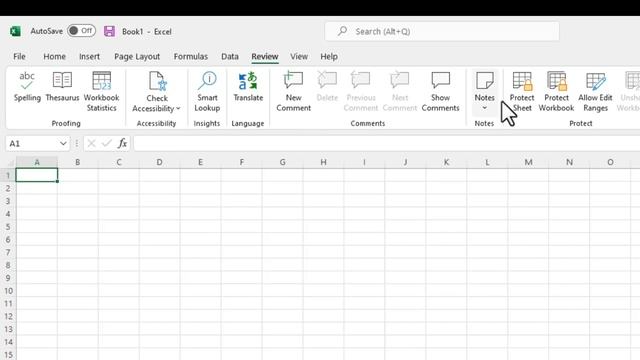The image size is (640, 360).
Task: Select row 10 header
Action: pyautogui.click(x=8, y=291)
